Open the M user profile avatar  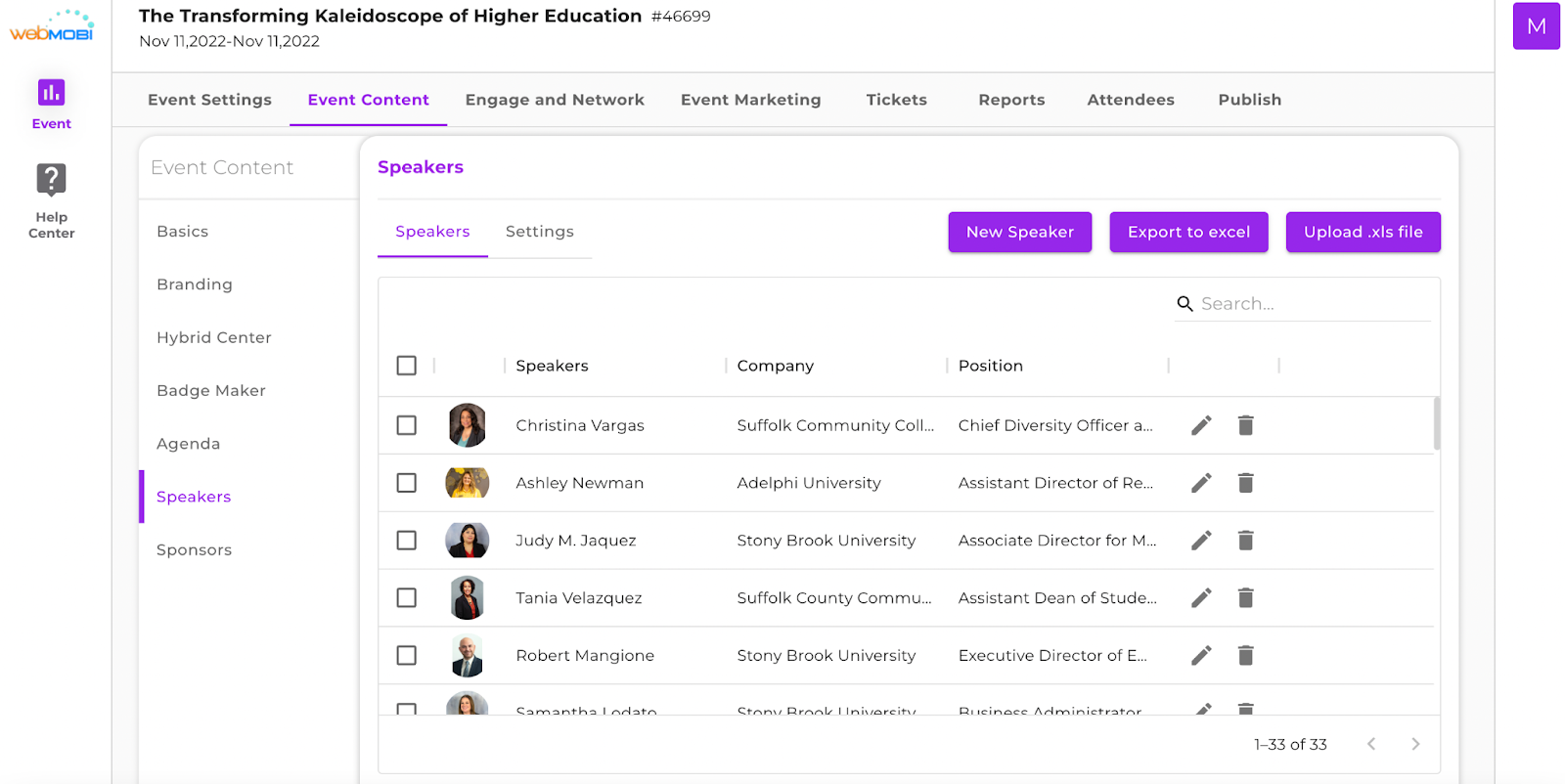coord(1536,26)
